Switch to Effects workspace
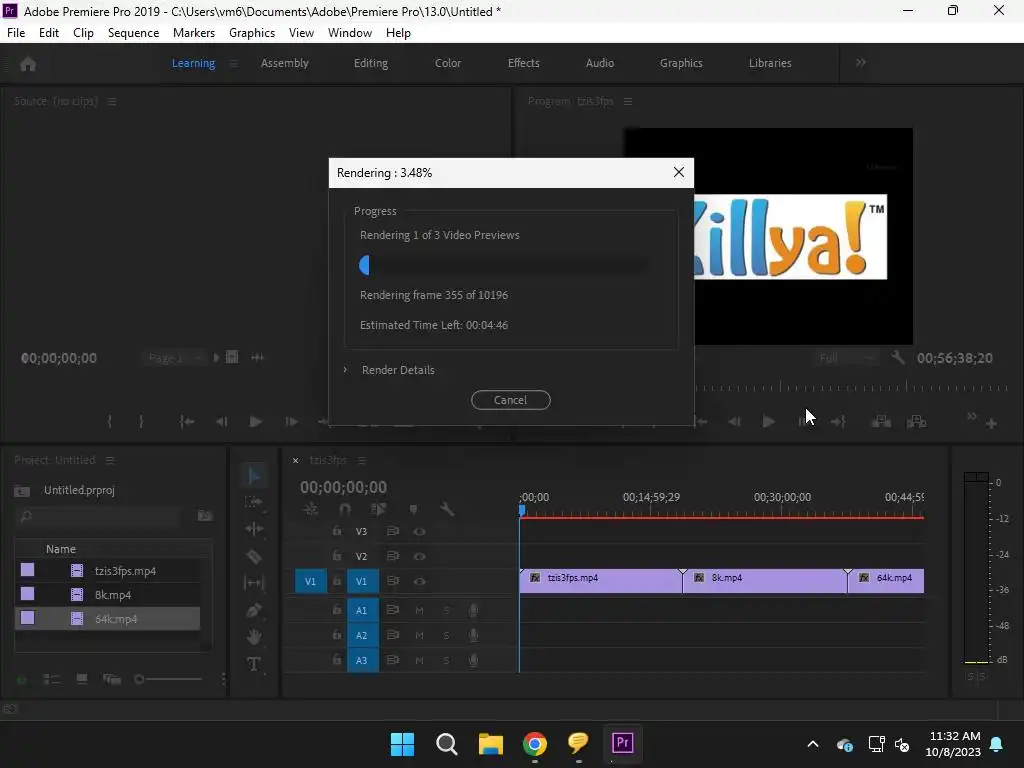 [524, 63]
